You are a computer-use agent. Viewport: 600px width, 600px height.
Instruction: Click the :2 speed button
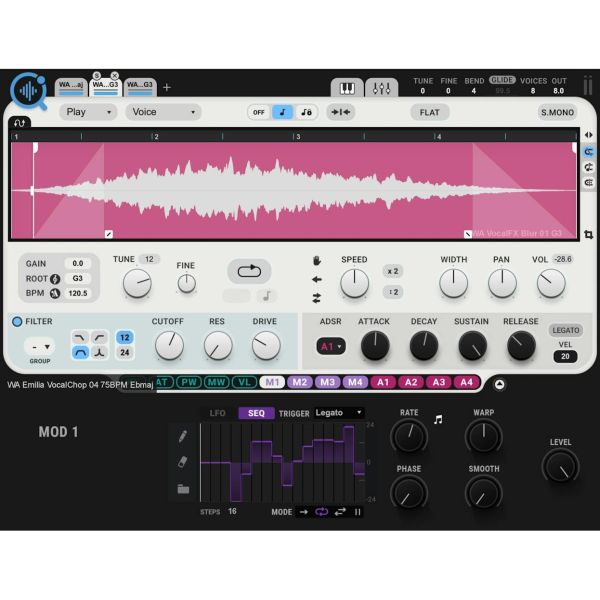click(393, 292)
